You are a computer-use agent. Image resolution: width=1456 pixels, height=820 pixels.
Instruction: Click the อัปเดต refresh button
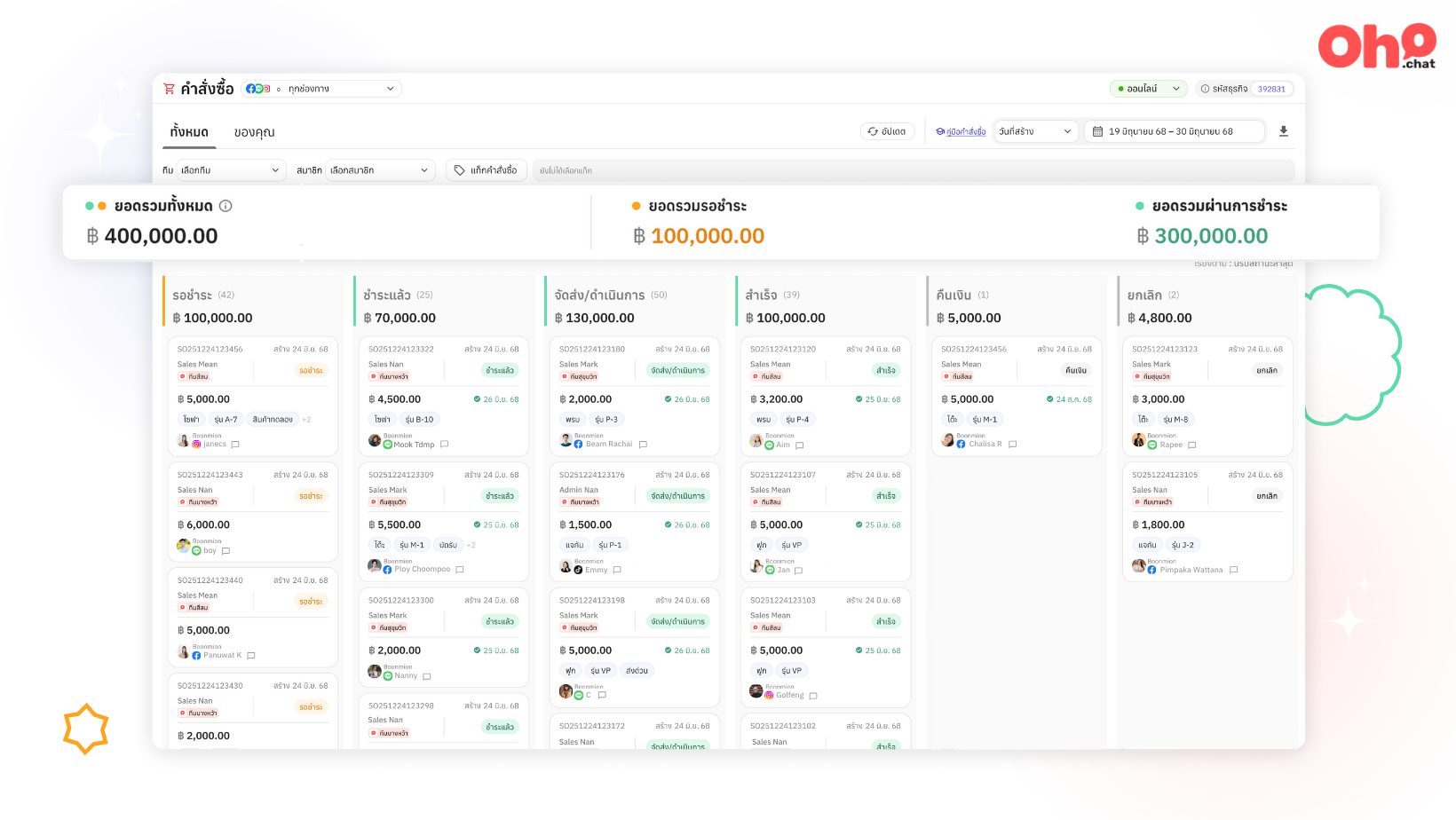887,131
